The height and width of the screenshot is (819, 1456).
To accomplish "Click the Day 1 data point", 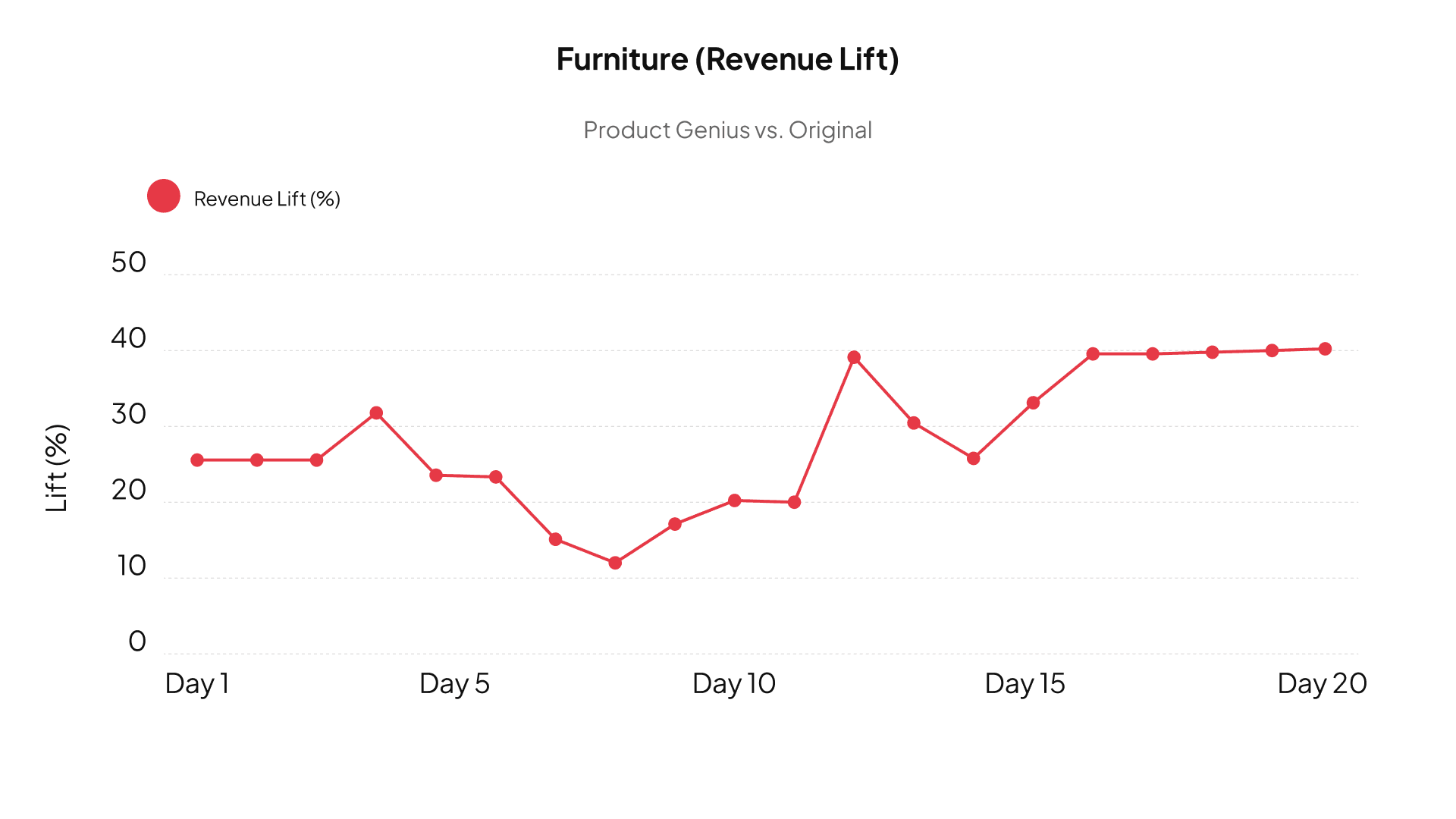I will pyautogui.click(x=197, y=460).
